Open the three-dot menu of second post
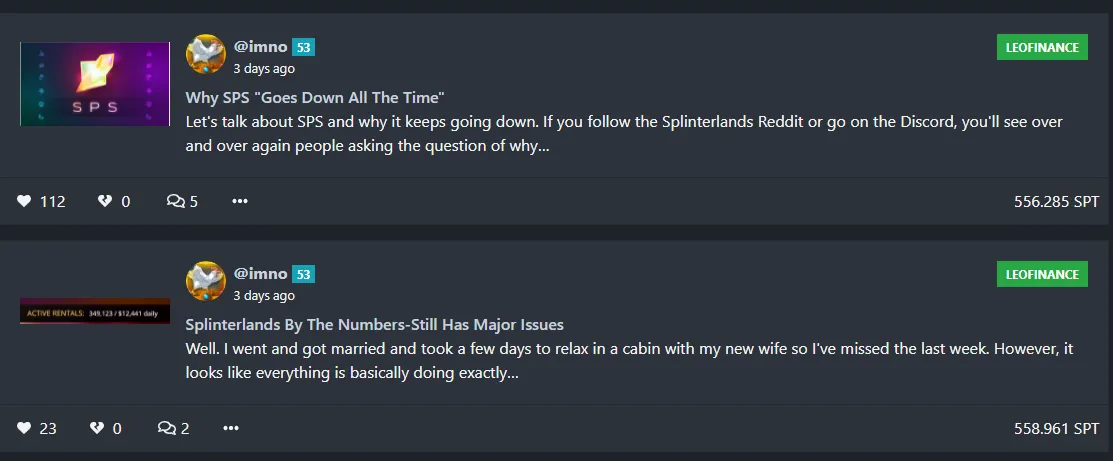The height and width of the screenshot is (461, 1113). [x=231, y=428]
